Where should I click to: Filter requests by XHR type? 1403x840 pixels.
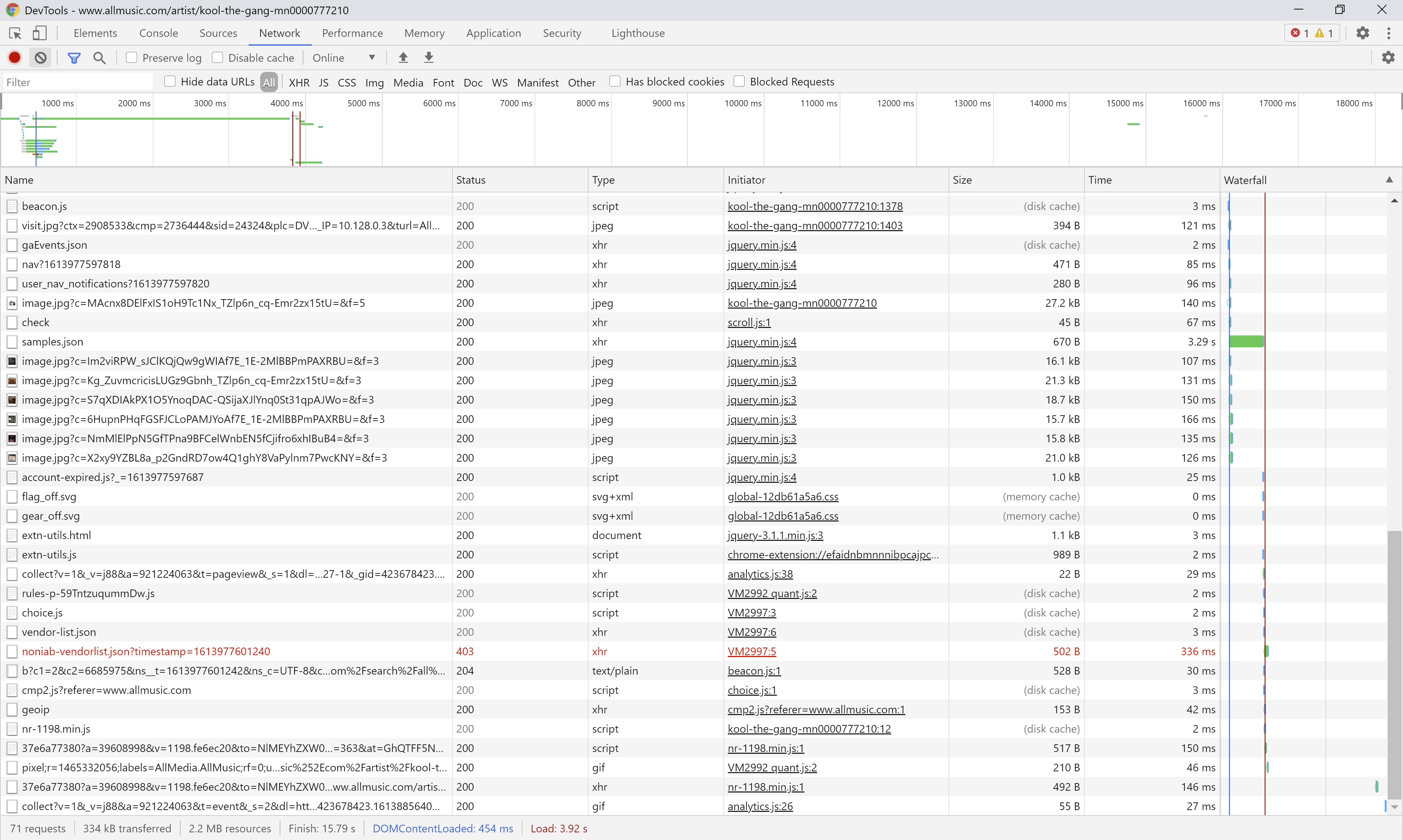pos(299,82)
